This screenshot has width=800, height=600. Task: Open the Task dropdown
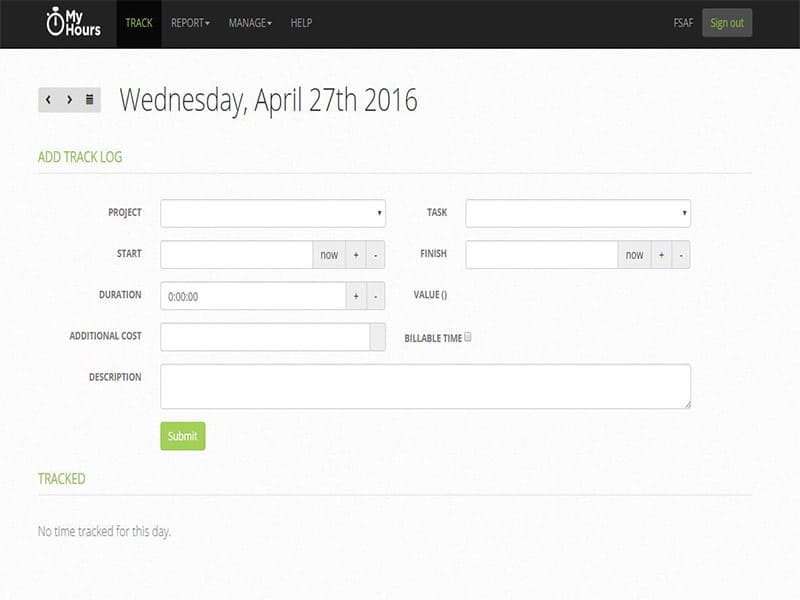point(578,213)
